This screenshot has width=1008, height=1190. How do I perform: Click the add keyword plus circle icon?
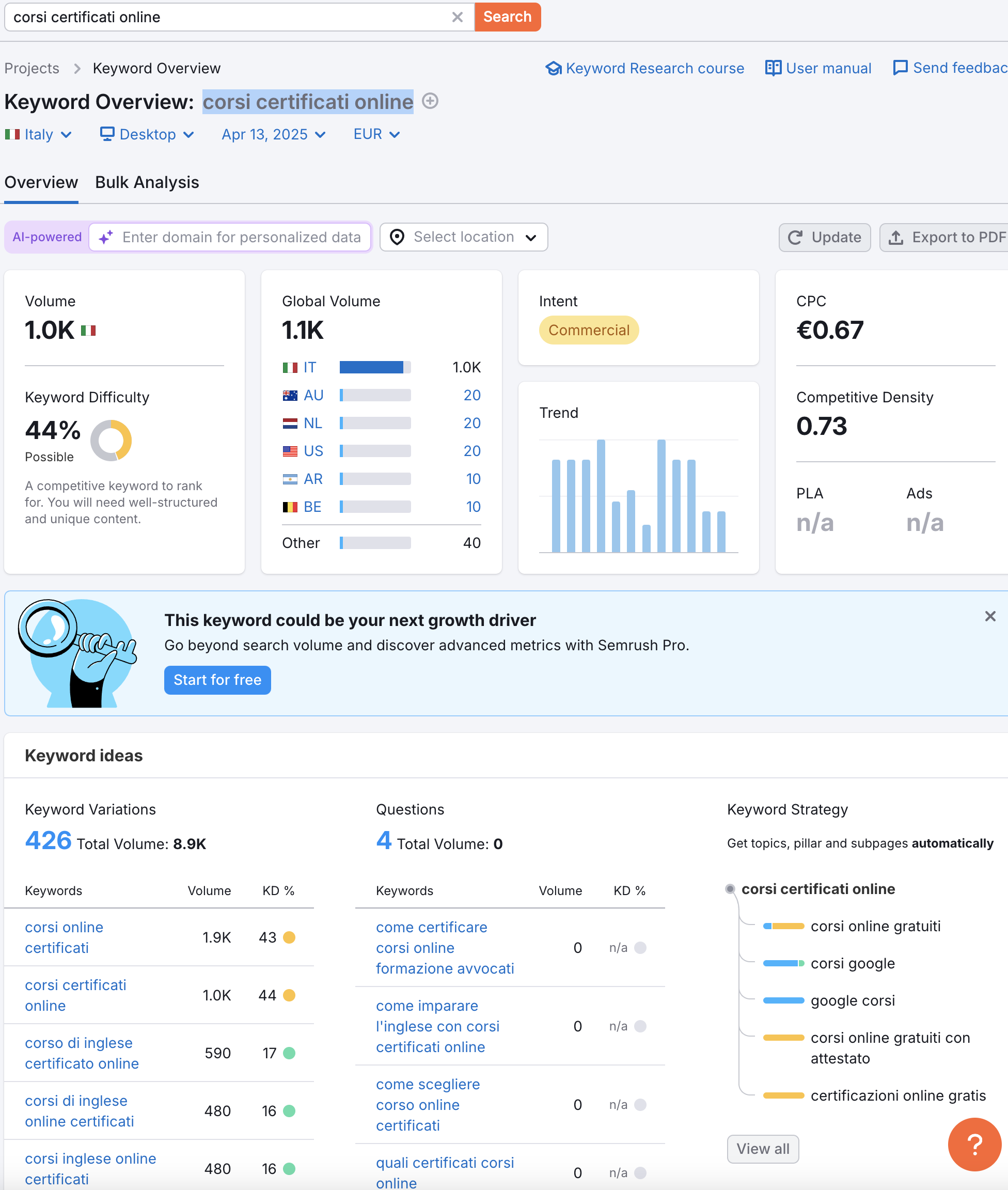[430, 101]
